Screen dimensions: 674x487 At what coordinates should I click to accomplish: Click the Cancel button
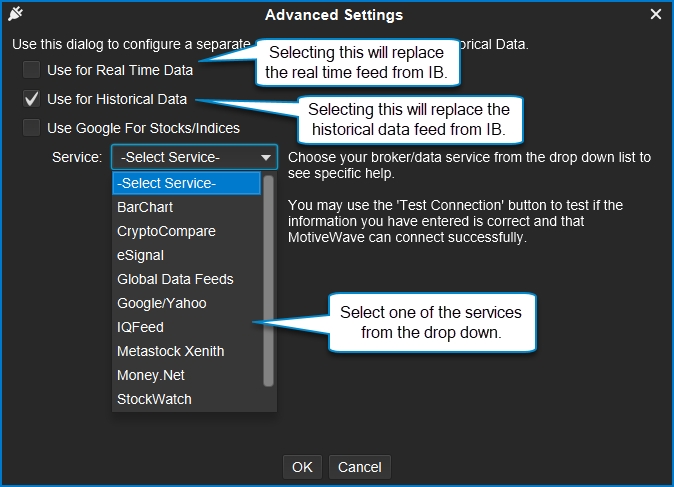point(360,467)
